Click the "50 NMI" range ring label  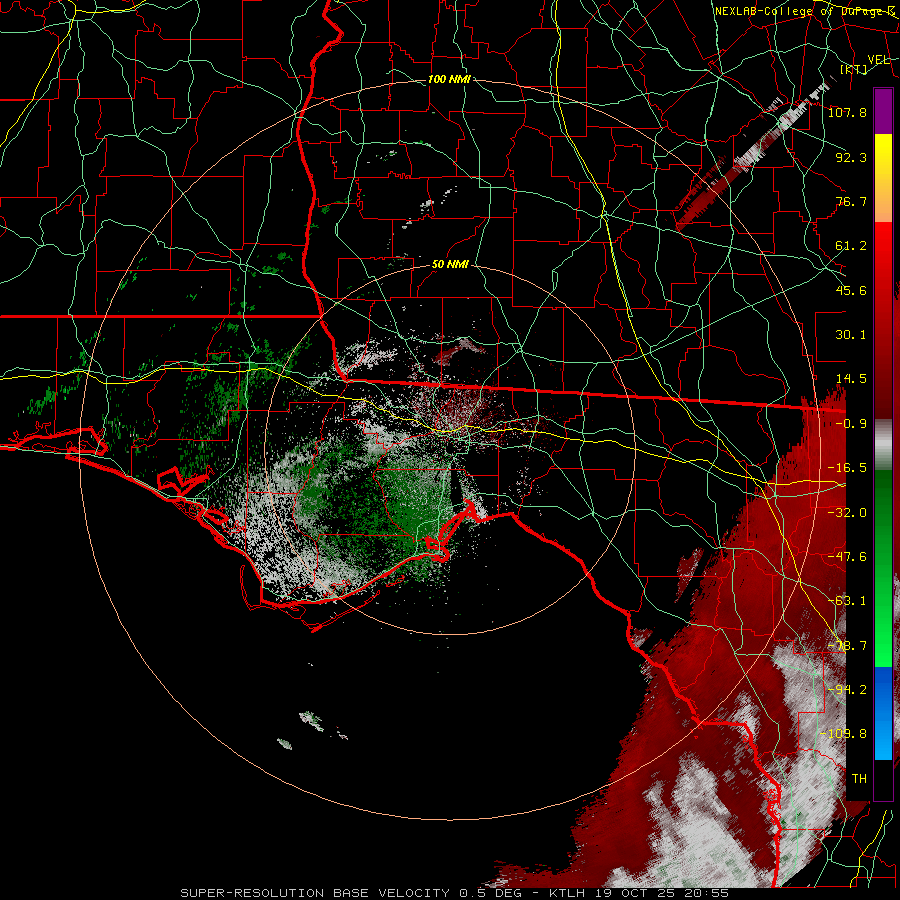[x=450, y=264]
